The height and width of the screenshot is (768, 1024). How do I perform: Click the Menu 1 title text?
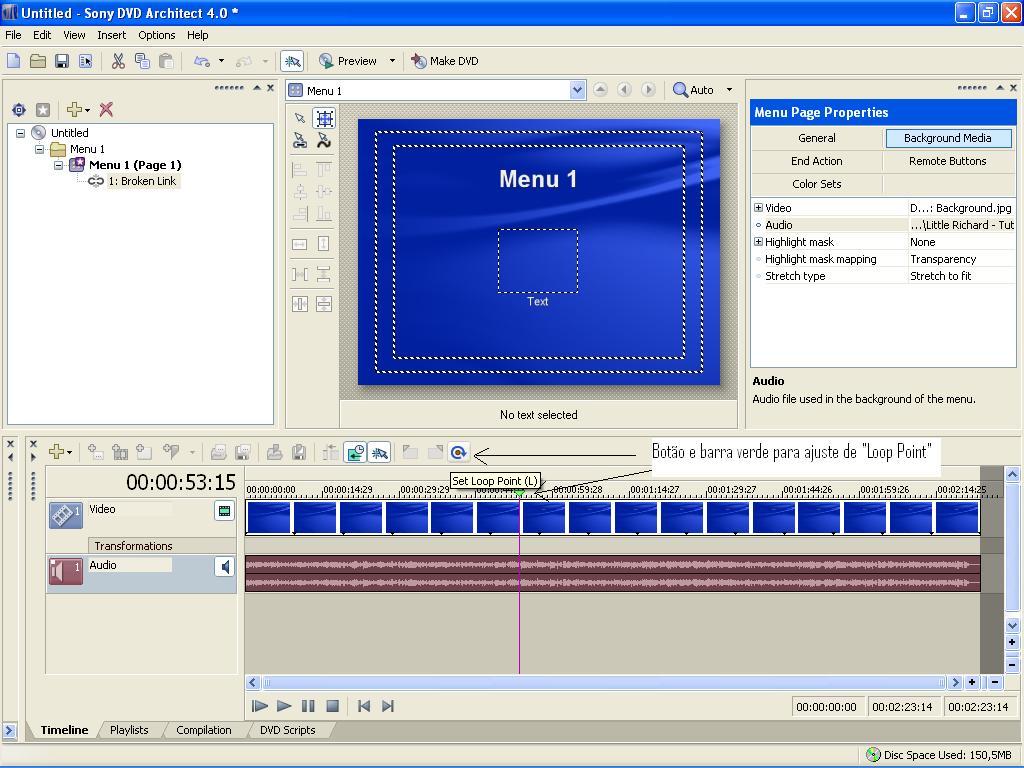[538, 179]
